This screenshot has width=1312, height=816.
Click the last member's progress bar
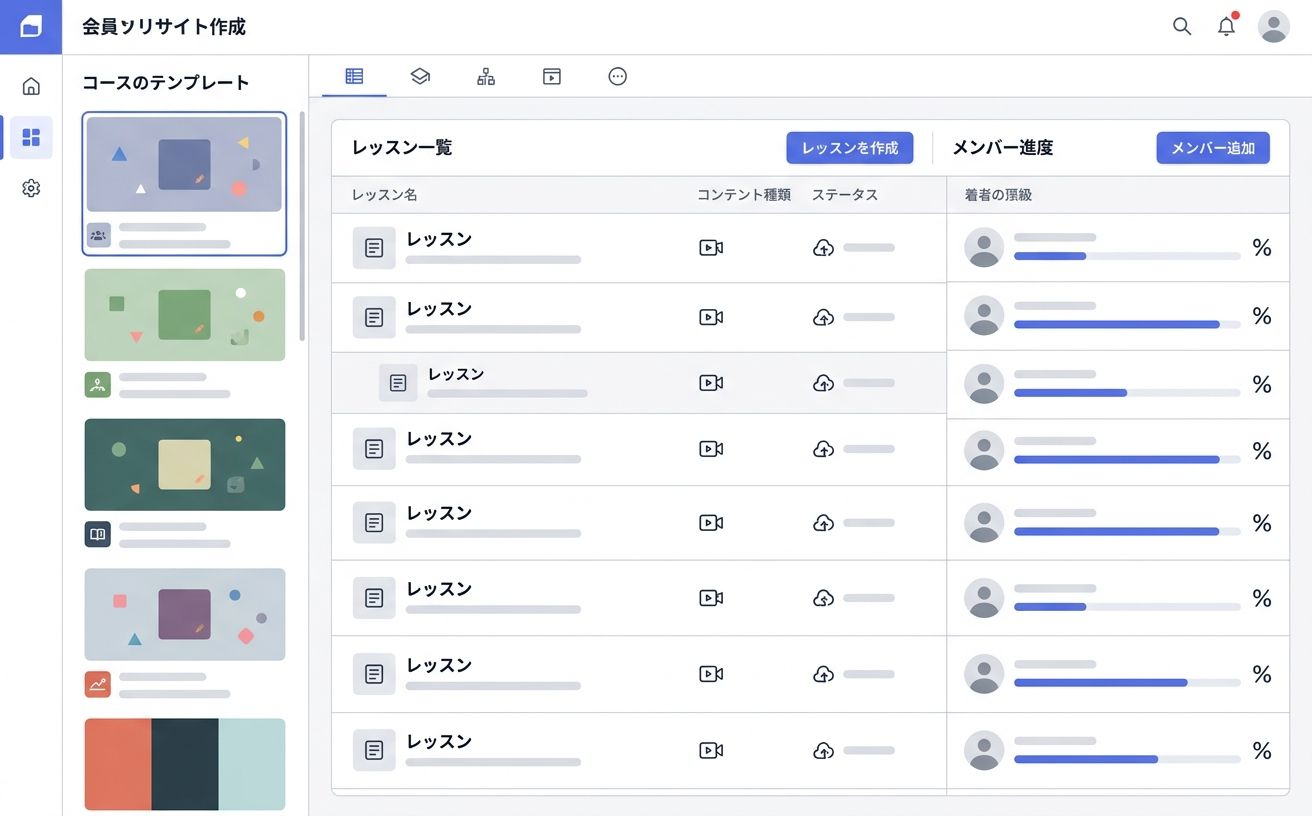coord(1127,759)
